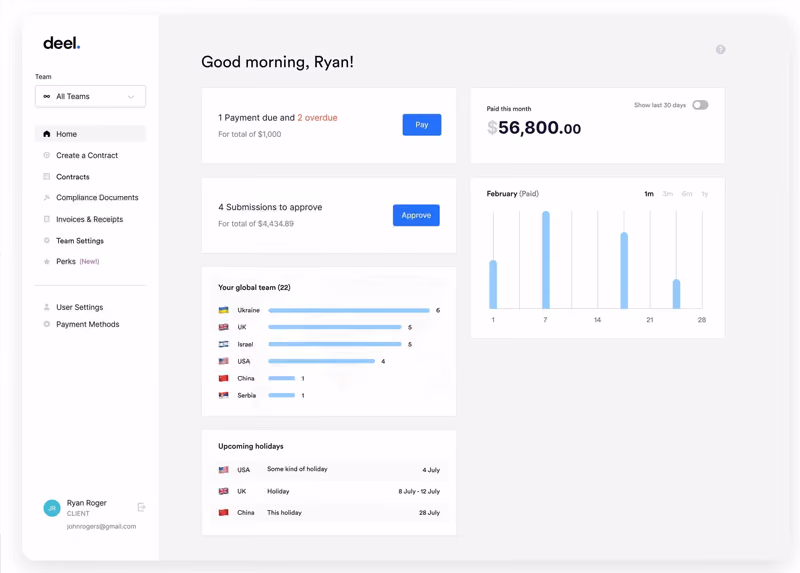Click the USA flag in Upcoming holidays
The height and width of the screenshot is (573, 800).
tap(223, 469)
